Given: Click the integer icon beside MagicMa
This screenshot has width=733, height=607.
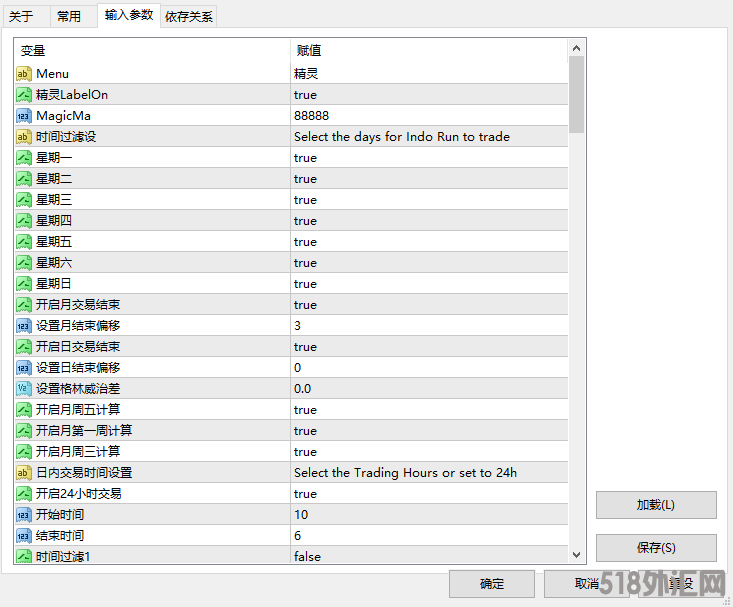Looking at the screenshot, I should [24, 116].
